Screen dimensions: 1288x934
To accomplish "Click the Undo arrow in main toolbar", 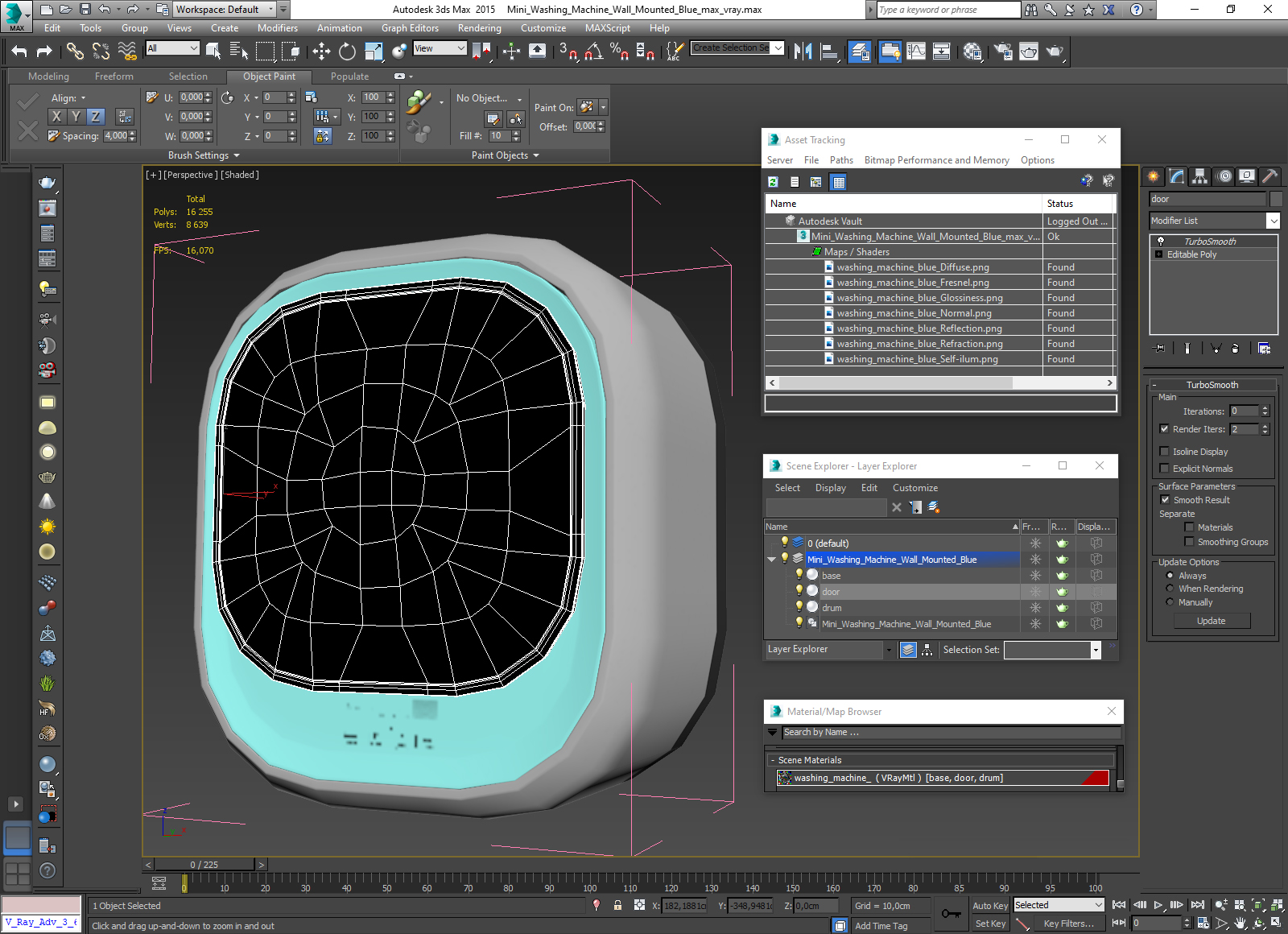I will pyautogui.click(x=19, y=52).
